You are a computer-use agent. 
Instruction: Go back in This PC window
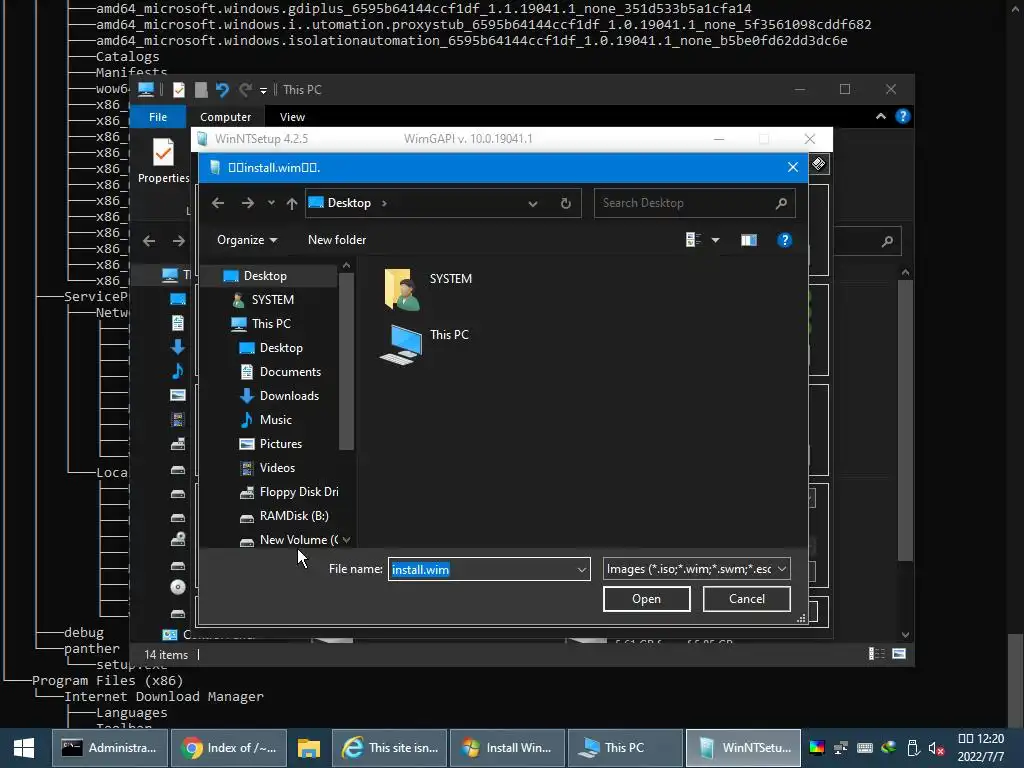click(x=149, y=241)
